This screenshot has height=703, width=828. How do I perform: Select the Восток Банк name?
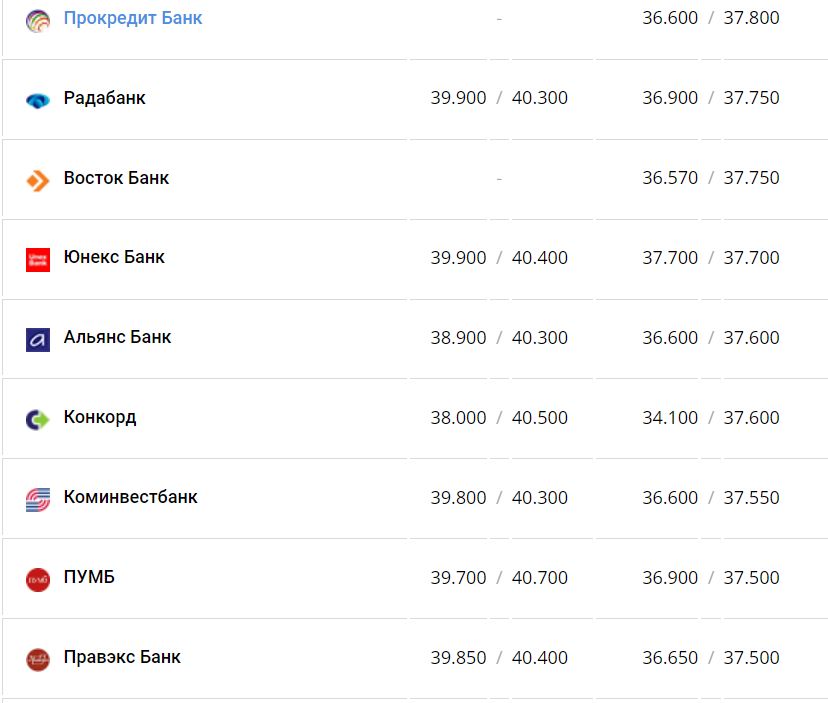(116, 178)
